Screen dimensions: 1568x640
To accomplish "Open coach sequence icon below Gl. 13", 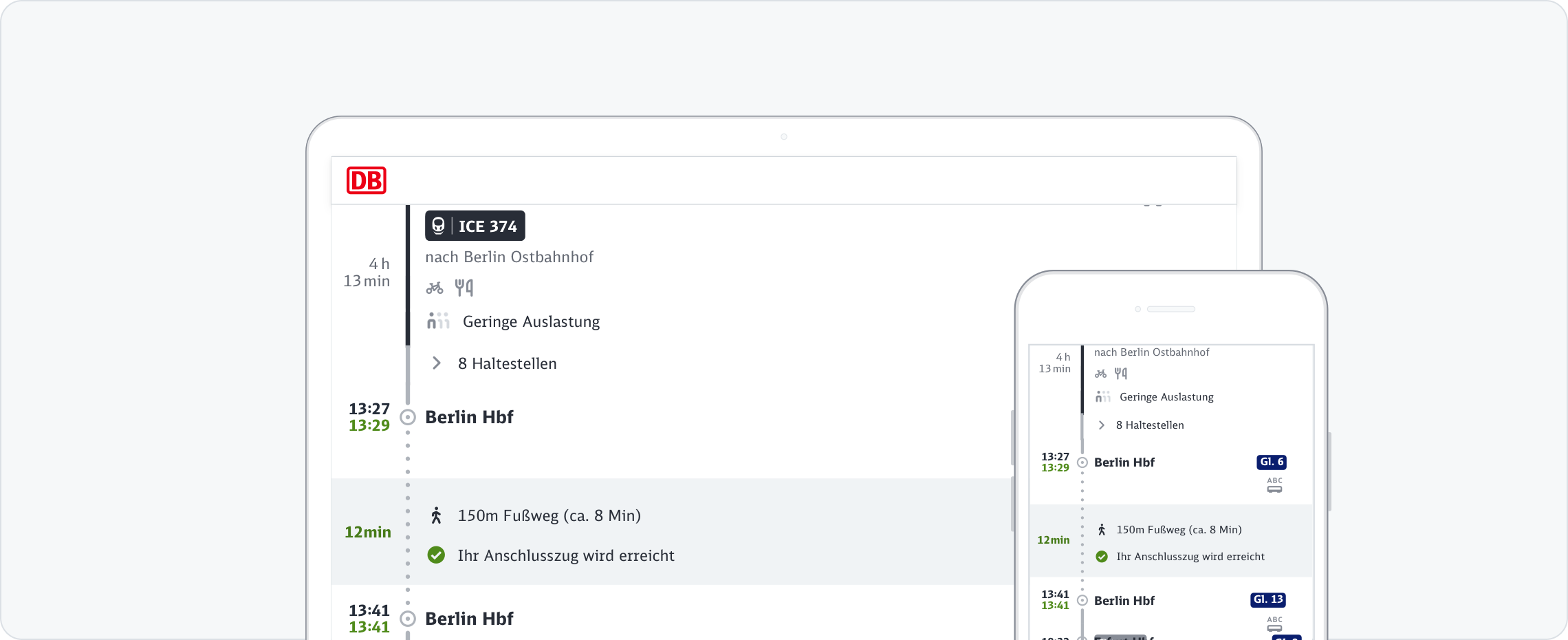I will click(1274, 624).
